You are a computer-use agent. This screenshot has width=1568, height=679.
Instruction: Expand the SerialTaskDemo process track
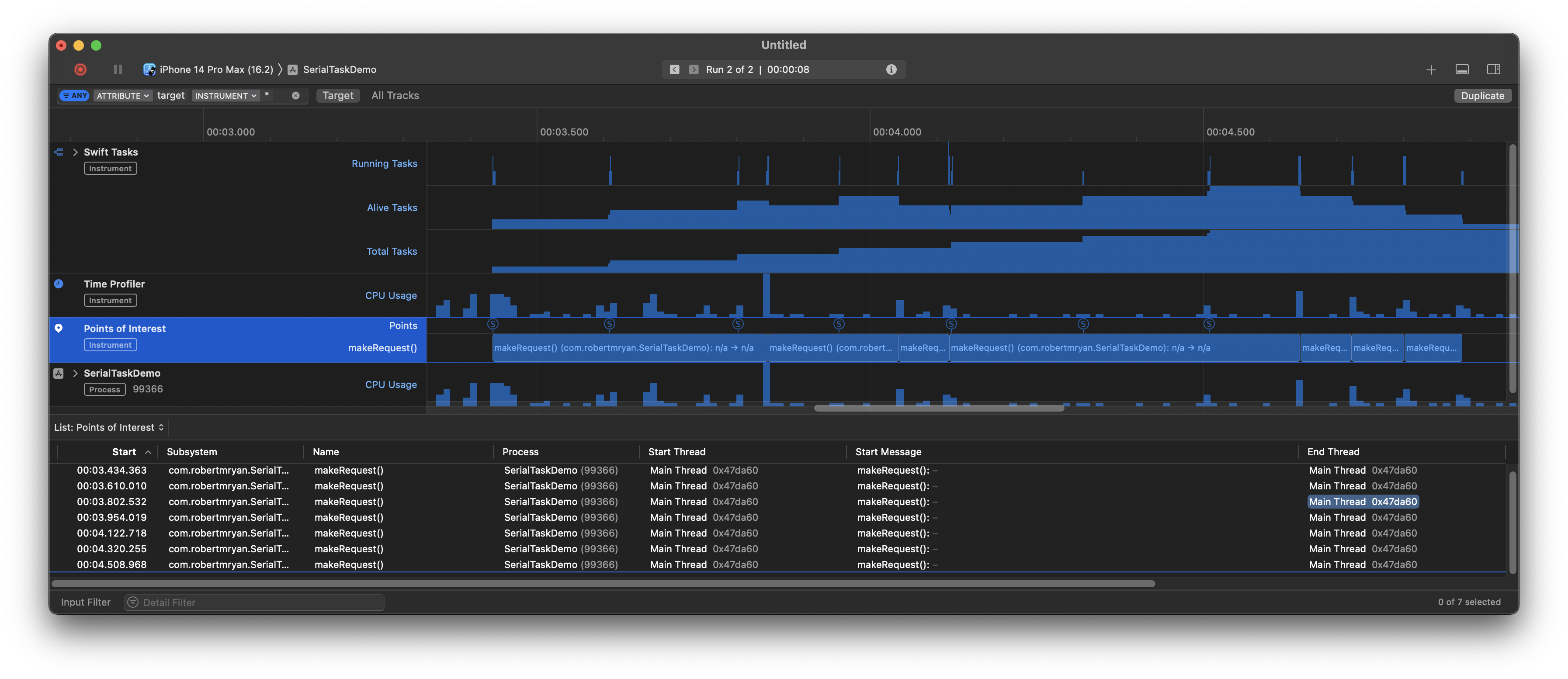tap(76, 373)
